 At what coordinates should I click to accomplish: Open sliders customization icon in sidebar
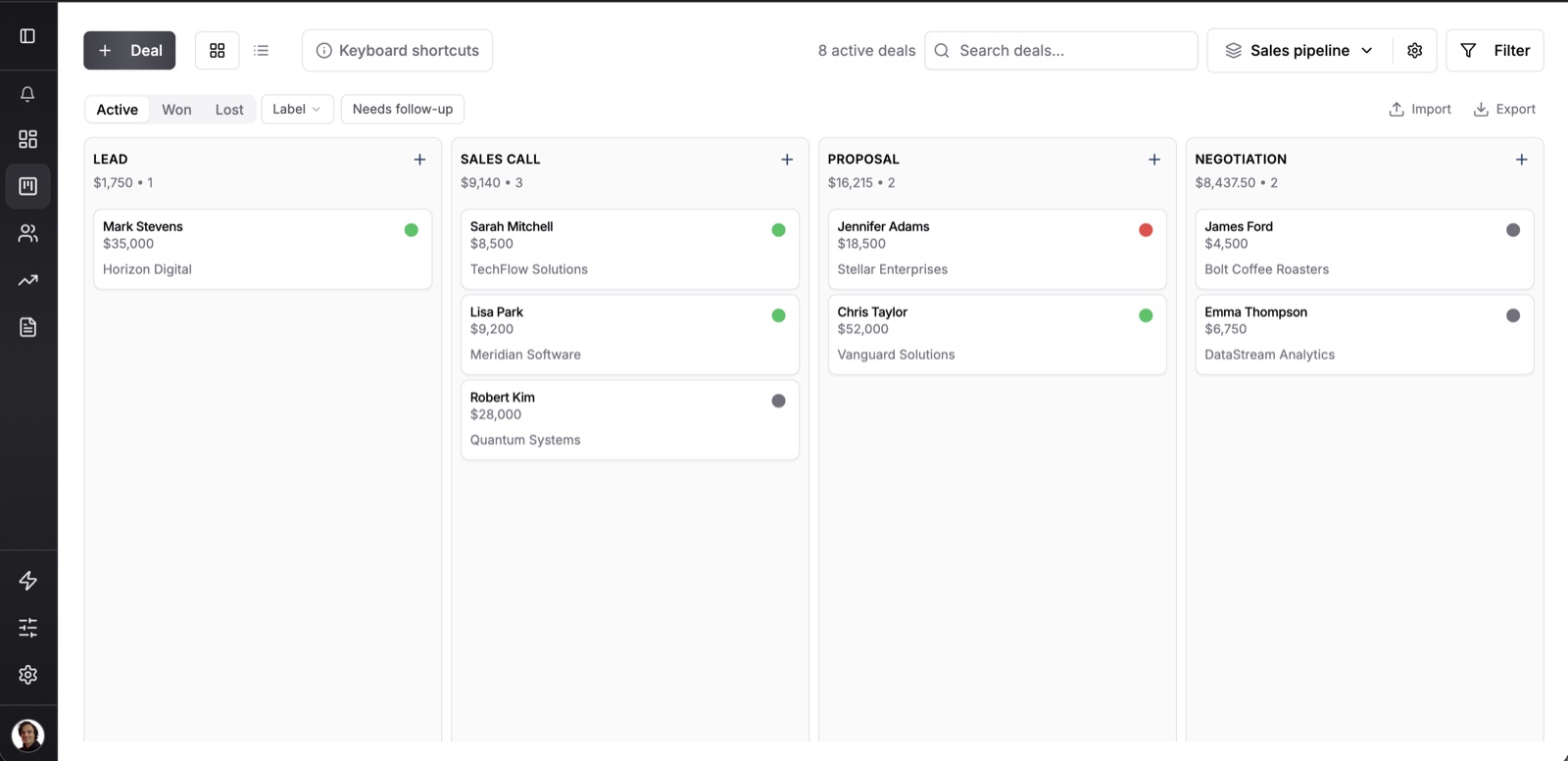click(27, 628)
